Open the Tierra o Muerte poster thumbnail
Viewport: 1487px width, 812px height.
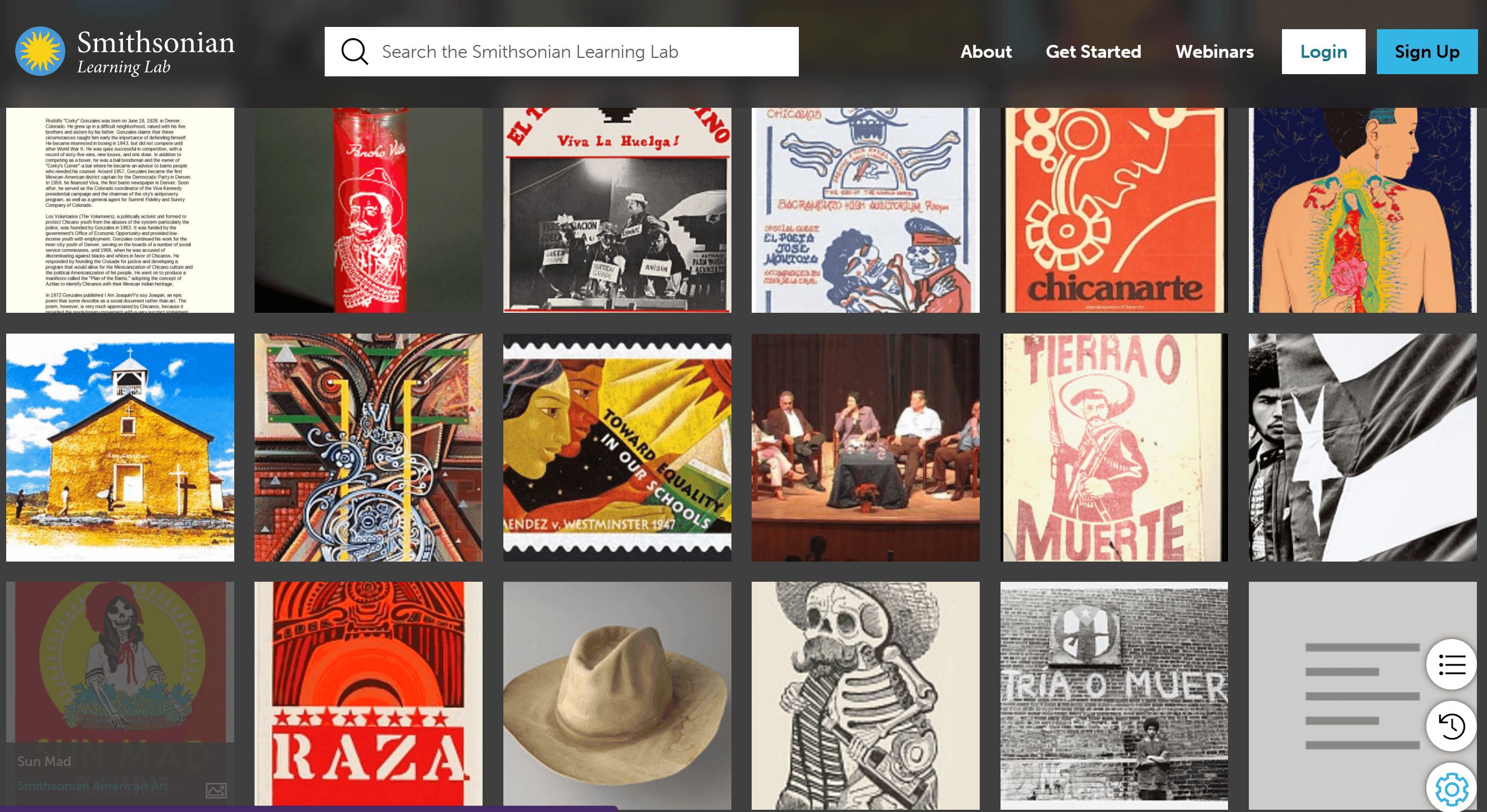pos(1114,447)
